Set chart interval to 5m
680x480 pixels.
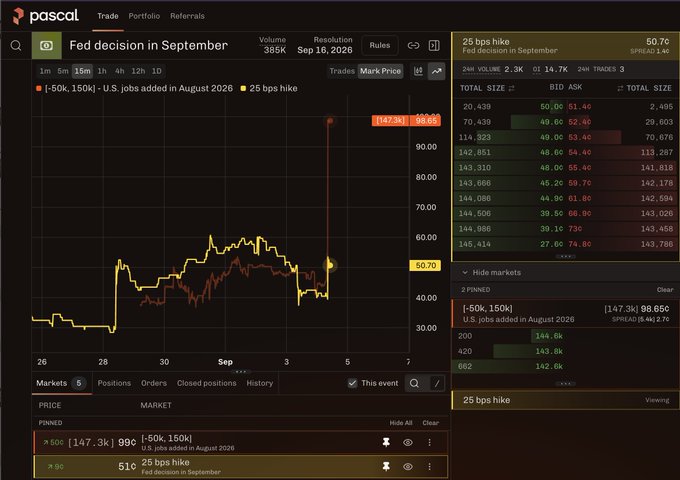click(x=63, y=71)
